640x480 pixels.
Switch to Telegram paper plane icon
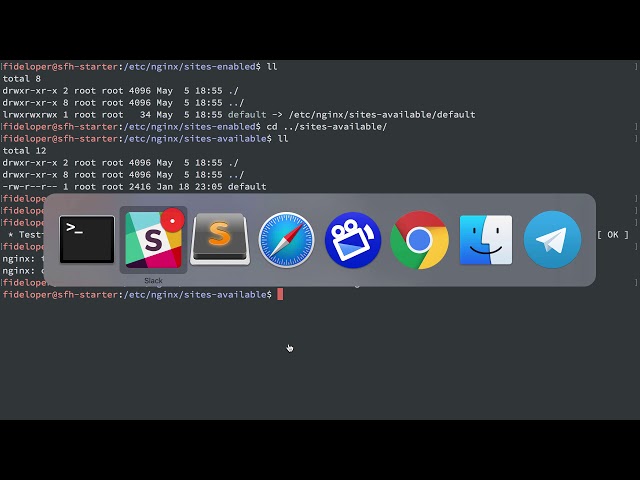click(552, 240)
